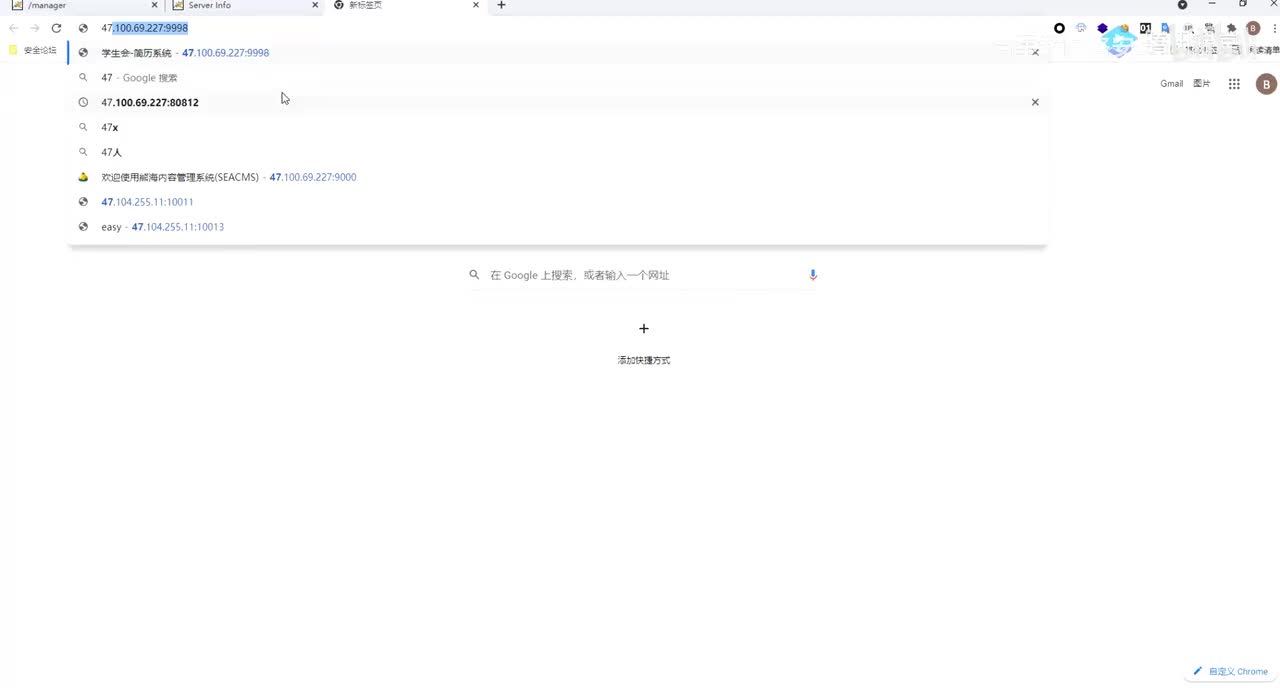Image resolution: width=1280 pixels, height=688 pixels.
Task: Click magnifier icon beside '47x' suggestion
Action: (83, 127)
